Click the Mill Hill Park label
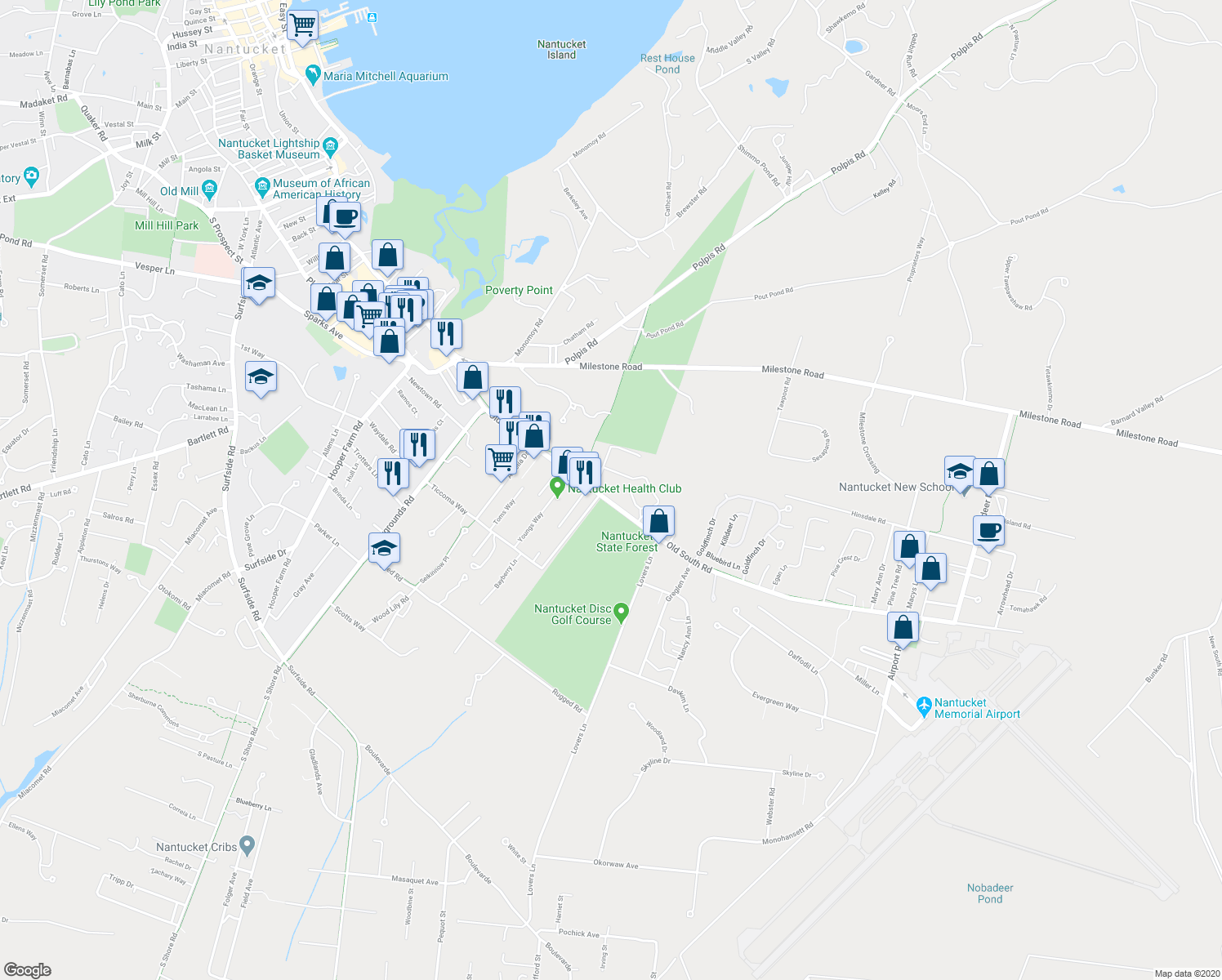Viewport: 1222px width, 980px height. tap(167, 225)
